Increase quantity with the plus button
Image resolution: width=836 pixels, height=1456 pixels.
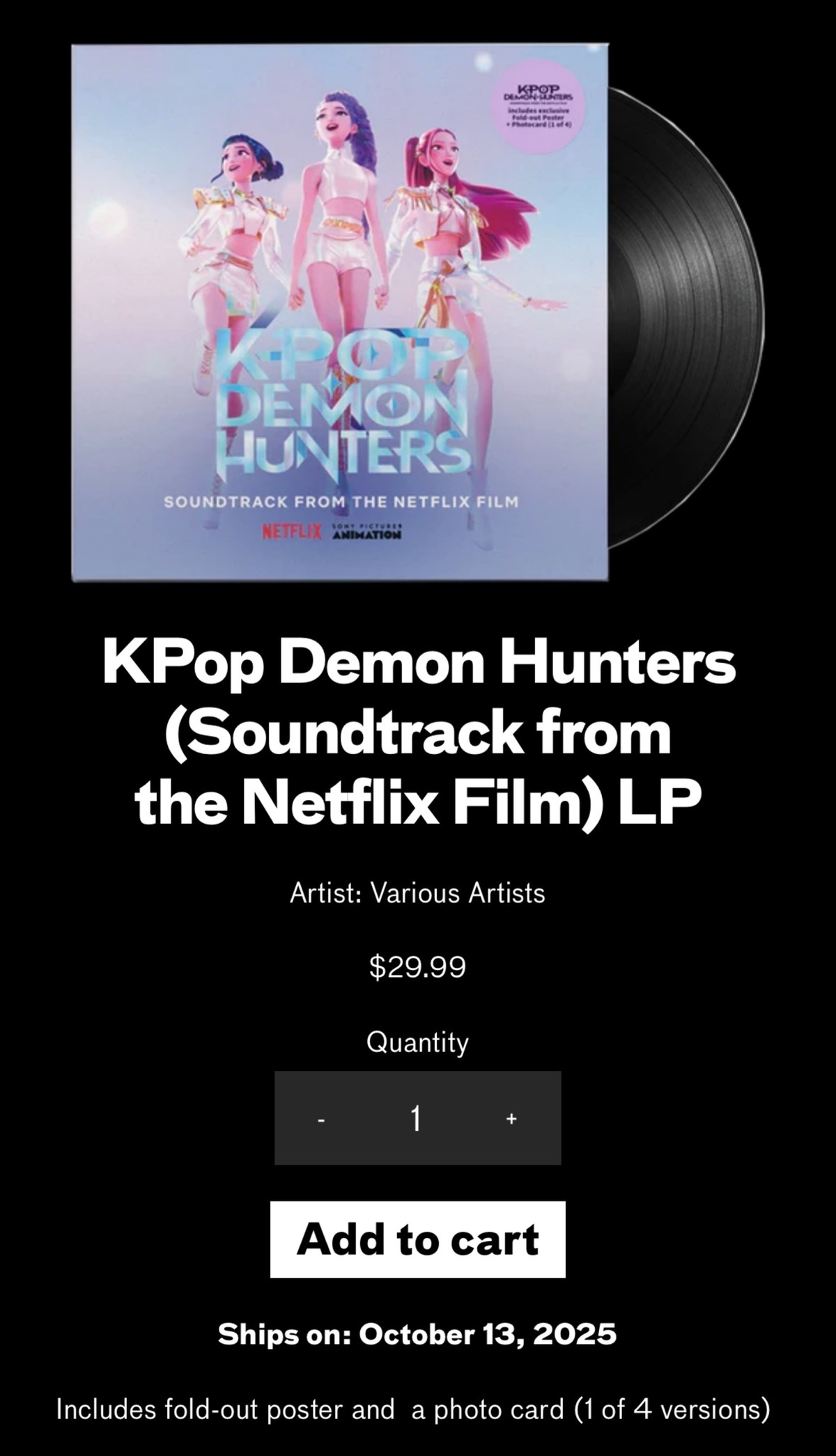click(511, 1119)
